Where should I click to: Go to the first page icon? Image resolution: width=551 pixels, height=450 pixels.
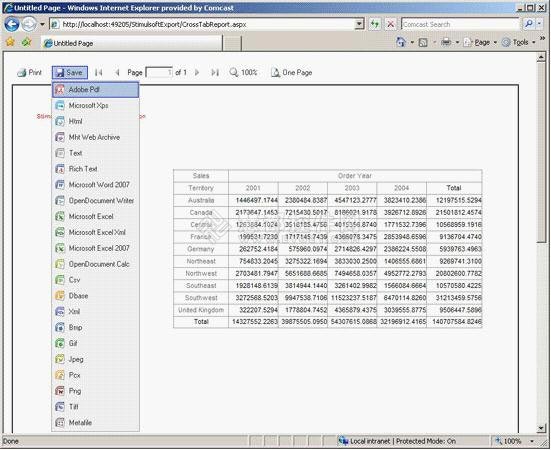tap(98, 73)
